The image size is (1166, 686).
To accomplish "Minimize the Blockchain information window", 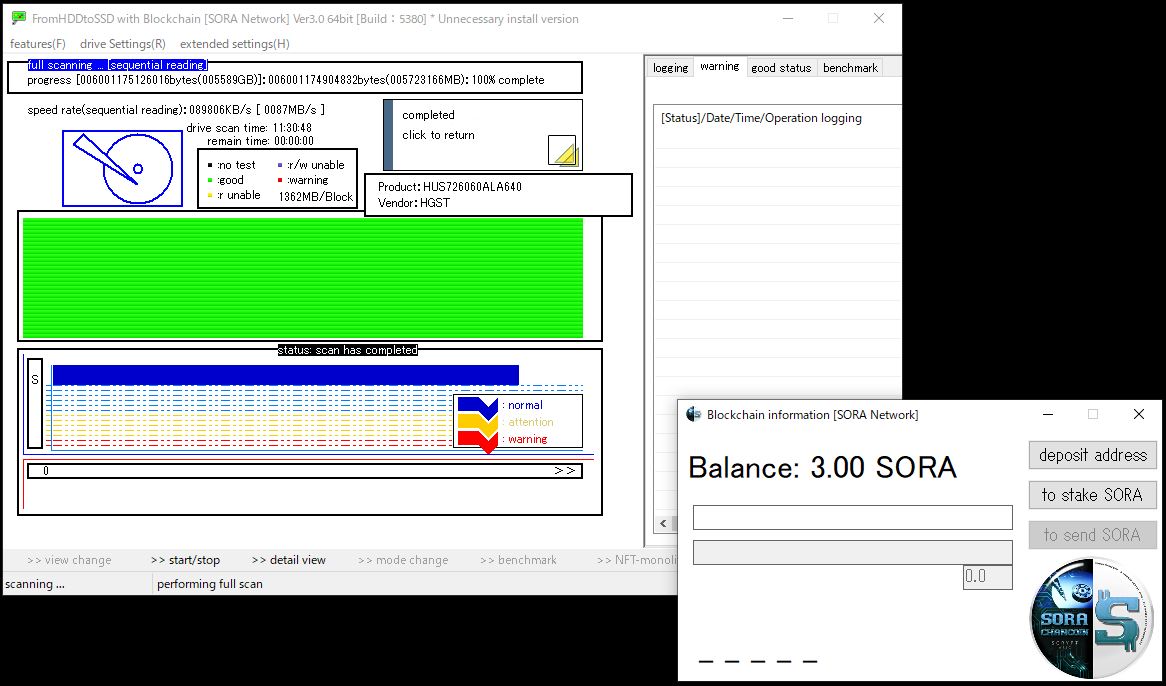I will coord(1048,414).
